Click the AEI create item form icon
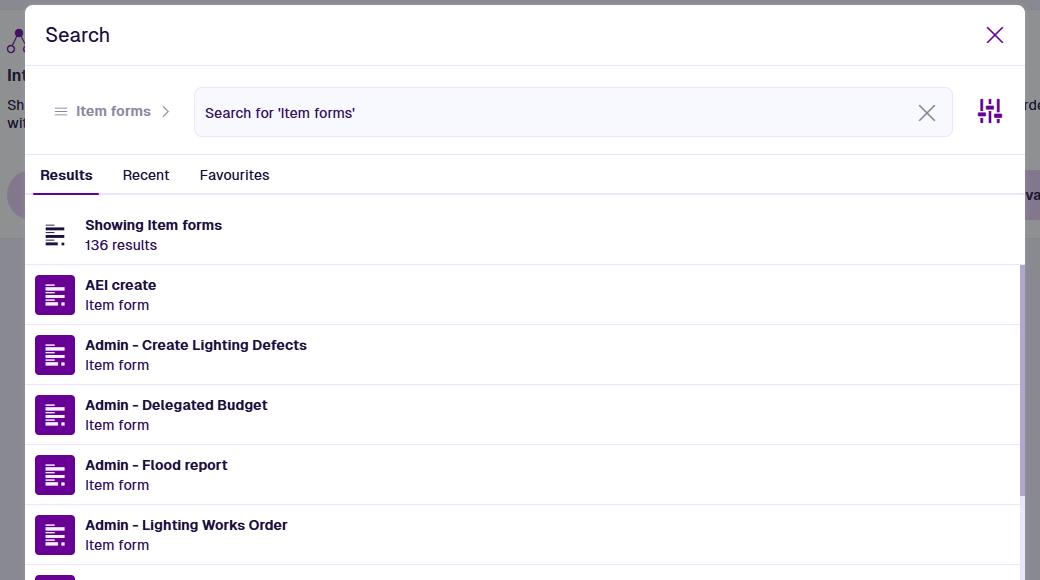The image size is (1040, 580). (x=55, y=295)
